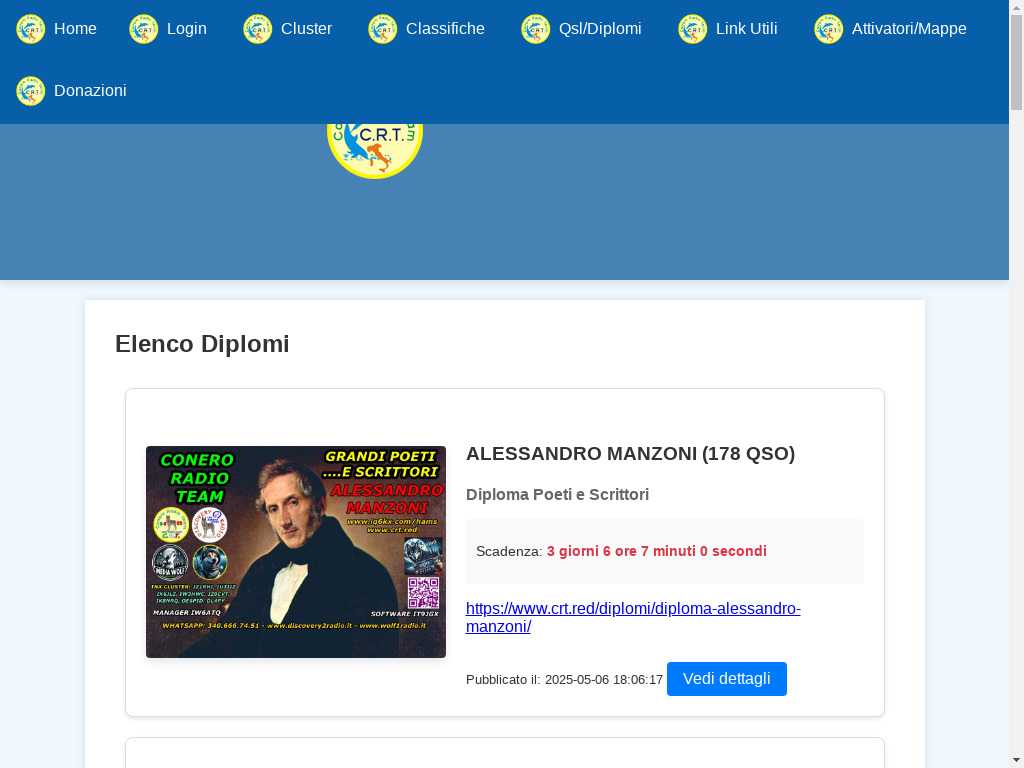This screenshot has width=1024, height=768.
Task: Click the CRT logo icon beside Home
Action: pos(31,29)
